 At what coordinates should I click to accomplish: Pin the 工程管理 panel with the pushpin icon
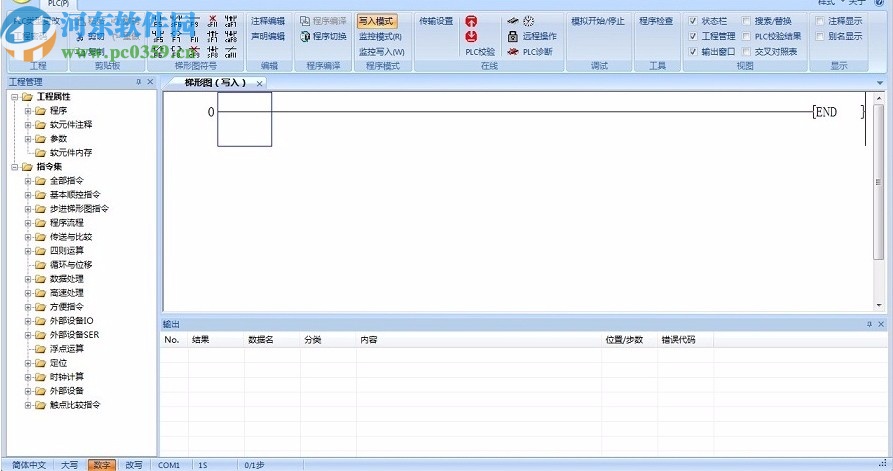tap(138, 82)
